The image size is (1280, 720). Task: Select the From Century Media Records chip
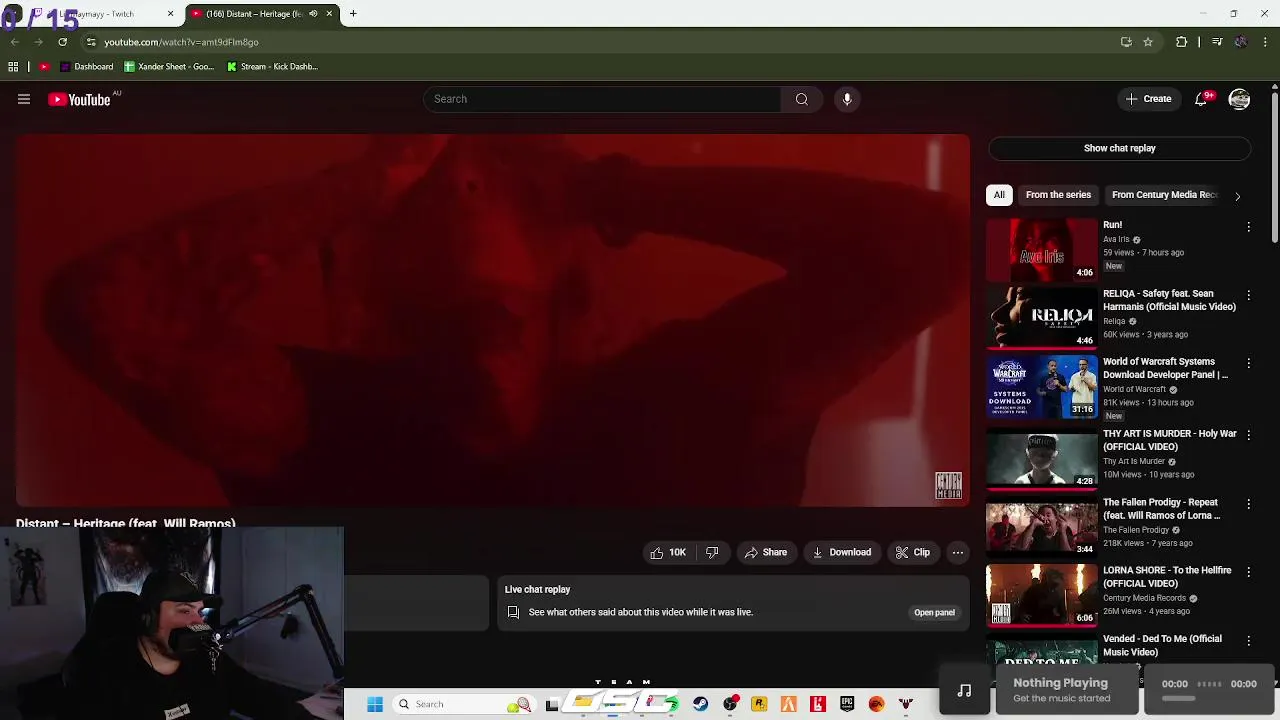tap(1164, 195)
